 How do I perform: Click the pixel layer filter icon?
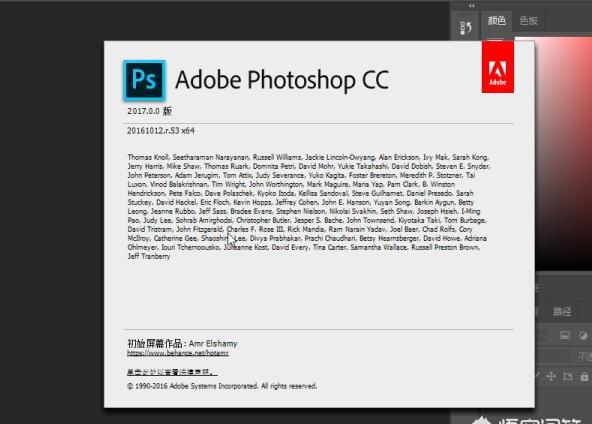point(565,335)
